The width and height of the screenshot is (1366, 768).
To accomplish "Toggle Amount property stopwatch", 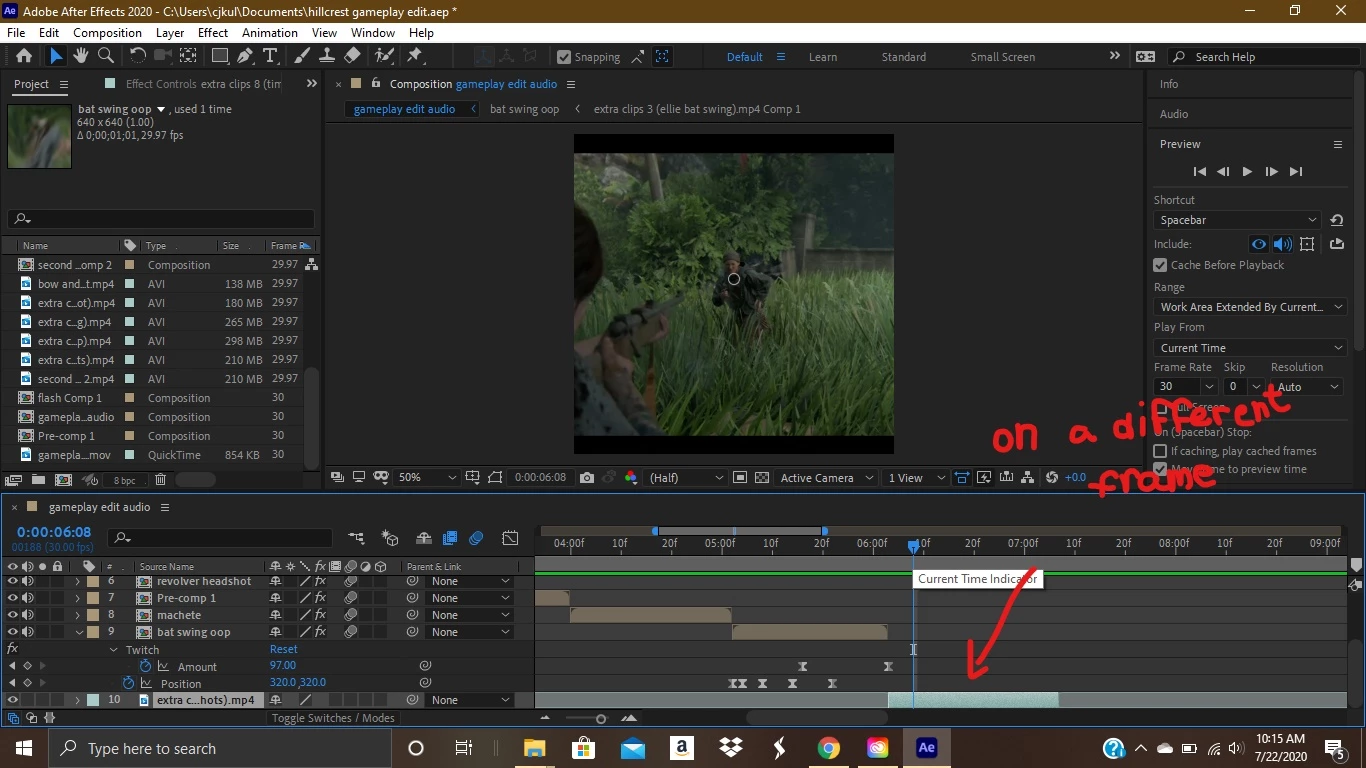I will point(145,666).
